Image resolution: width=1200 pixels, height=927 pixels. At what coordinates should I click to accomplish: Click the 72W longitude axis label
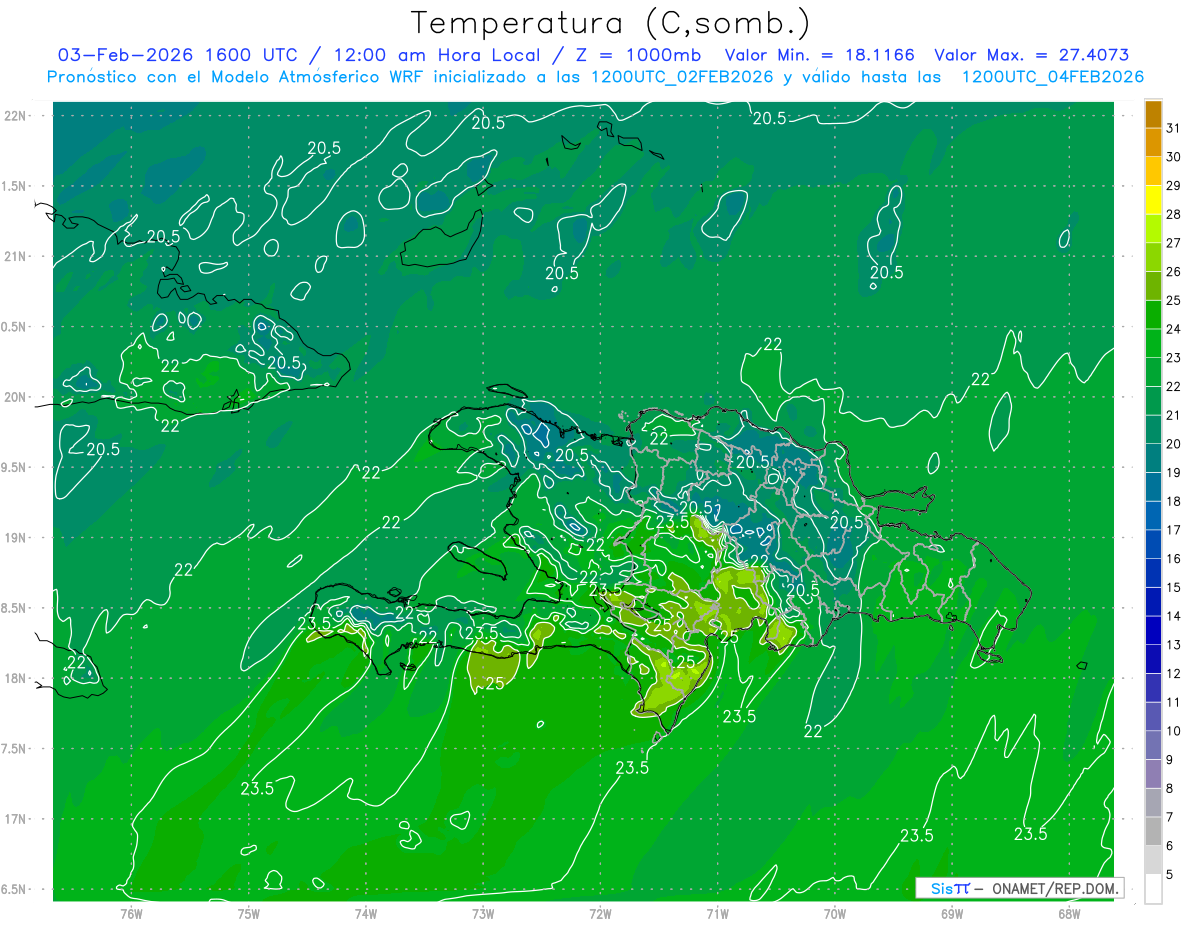click(600, 914)
